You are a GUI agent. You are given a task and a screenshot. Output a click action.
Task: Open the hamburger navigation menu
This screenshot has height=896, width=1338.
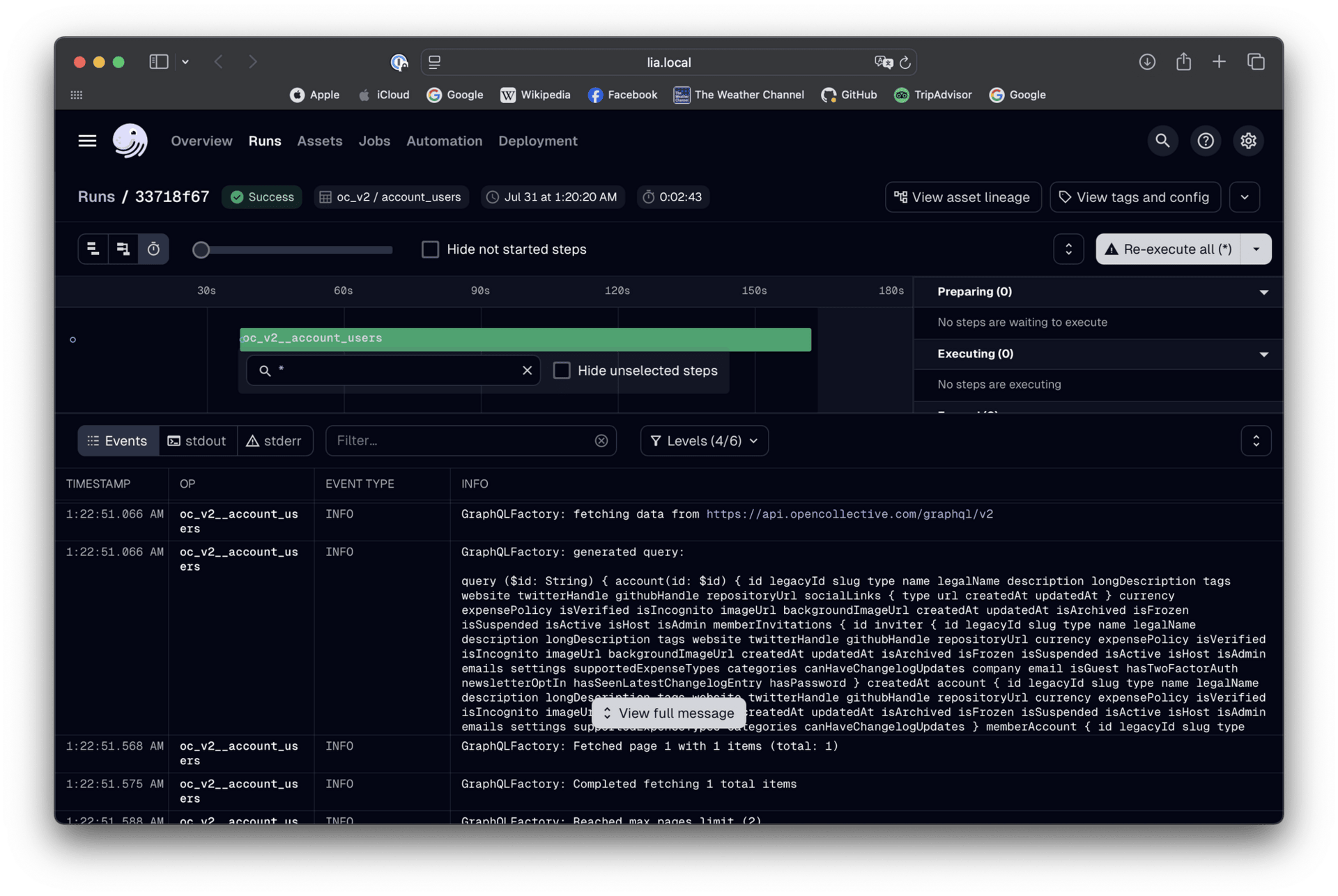point(87,141)
